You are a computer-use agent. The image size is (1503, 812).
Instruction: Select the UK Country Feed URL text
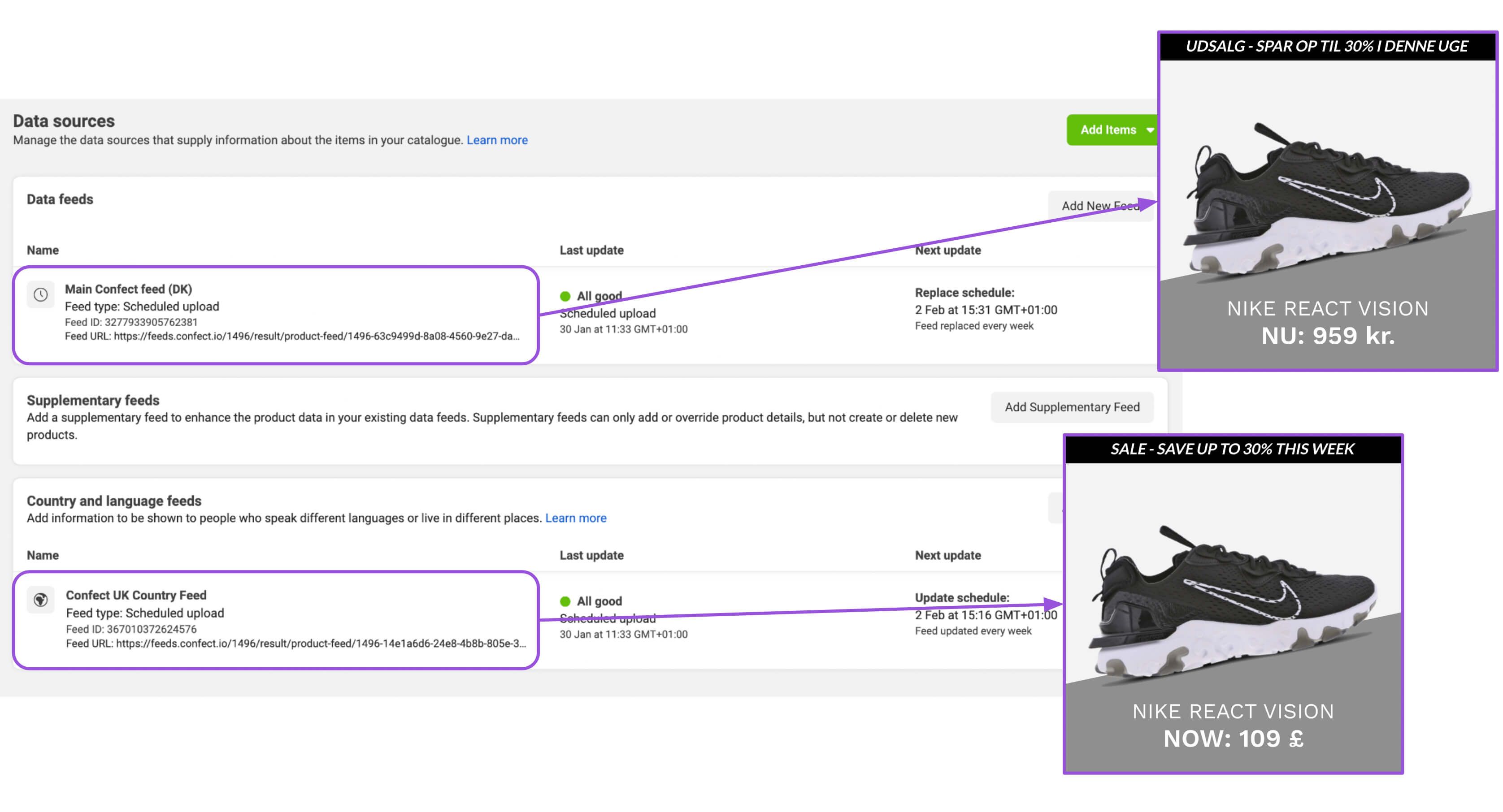[x=296, y=643]
